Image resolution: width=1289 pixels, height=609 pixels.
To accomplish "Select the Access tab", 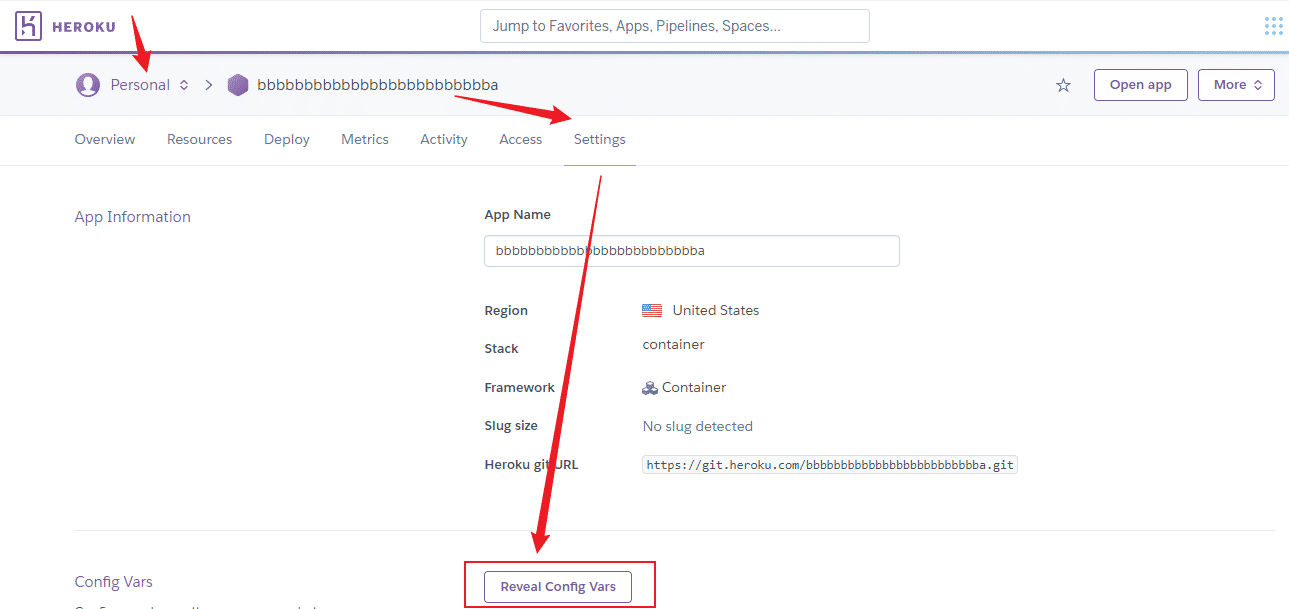I will point(520,139).
